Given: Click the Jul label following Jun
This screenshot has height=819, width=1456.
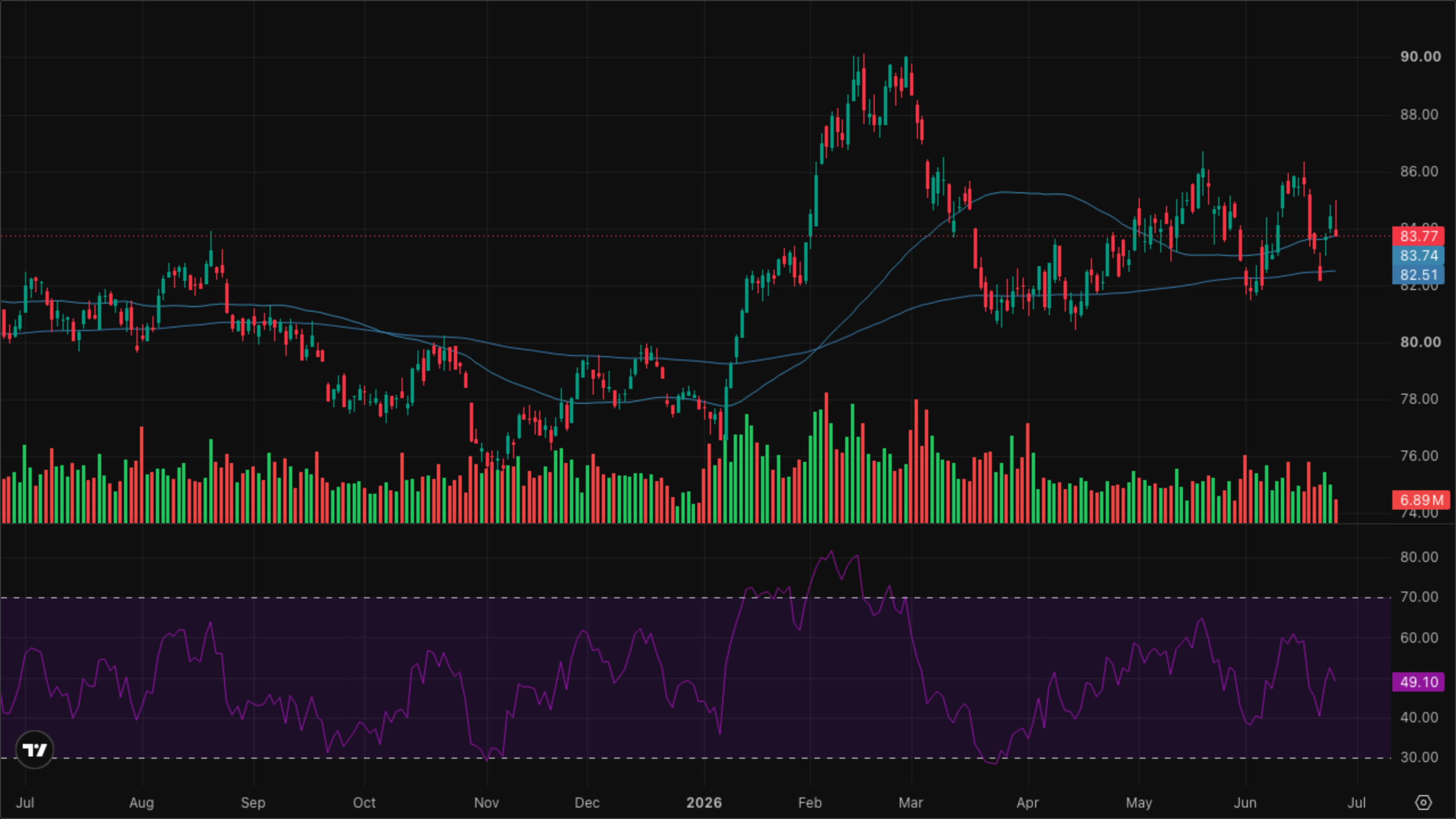Looking at the screenshot, I should [1356, 803].
